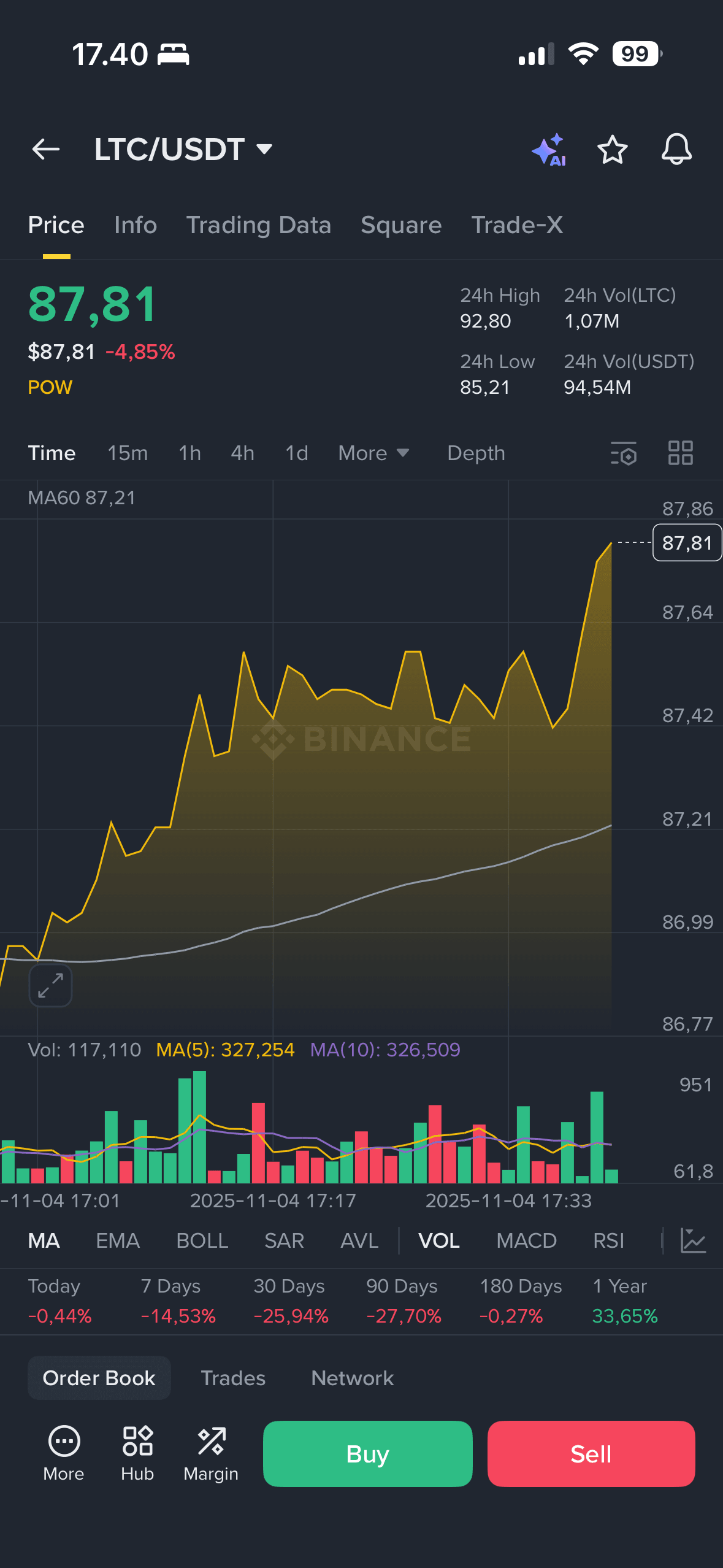Tap the Sell button

click(x=591, y=1454)
